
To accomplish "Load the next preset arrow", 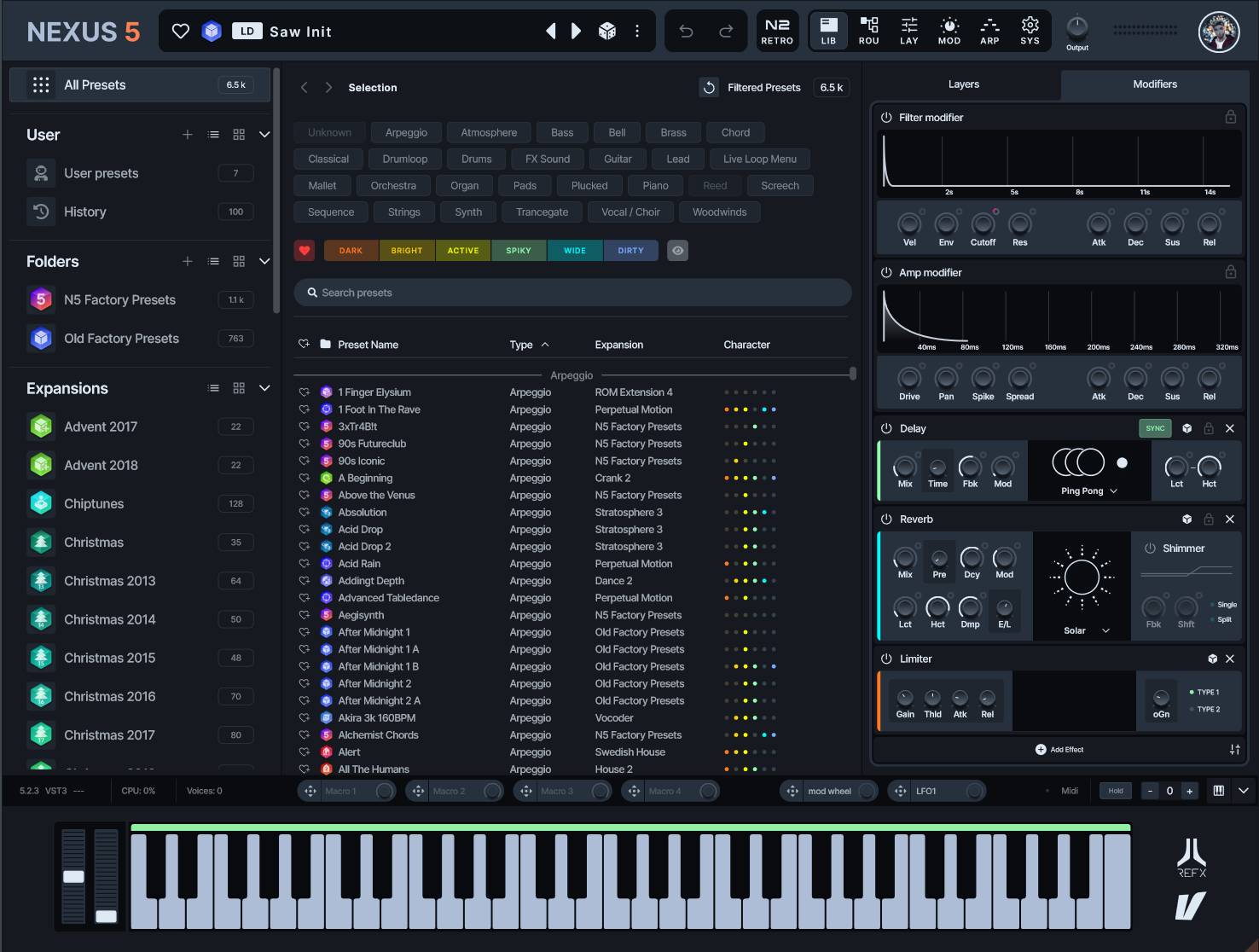I will point(577,32).
